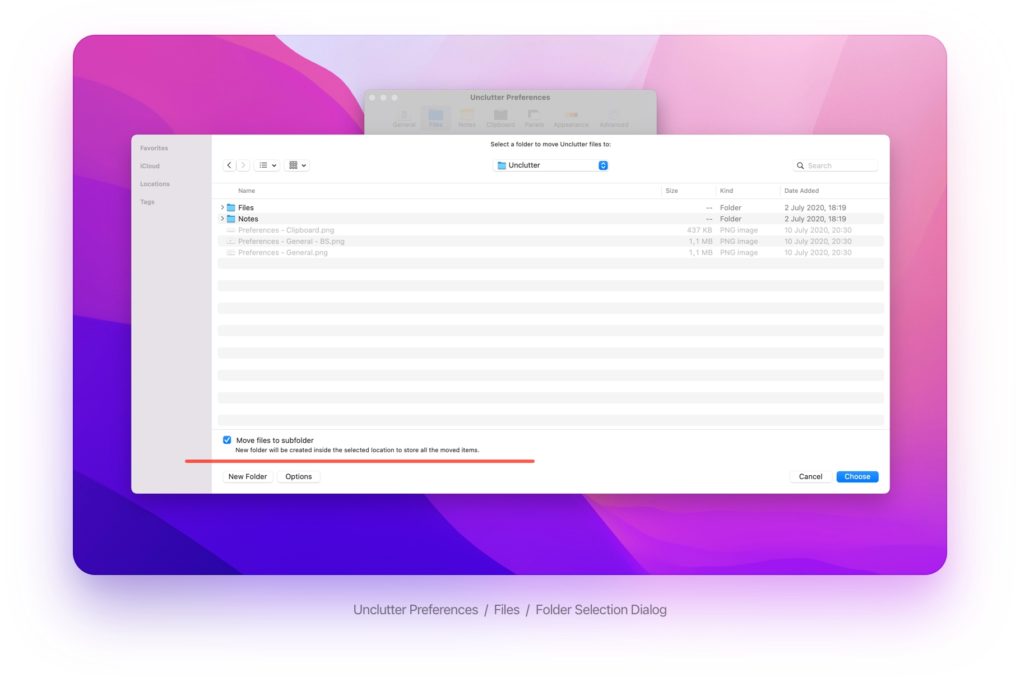Open the grid view grouping dropdown

pos(303,165)
